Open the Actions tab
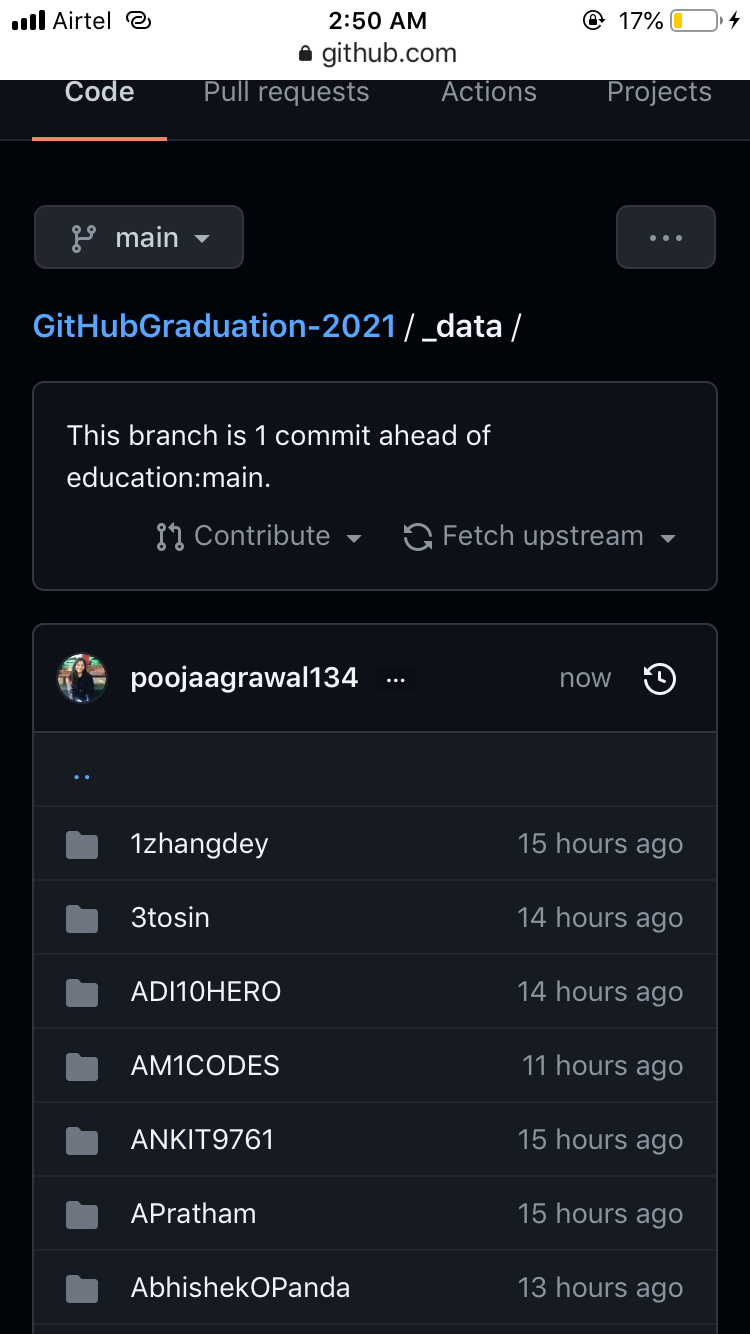This screenshot has width=750, height=1334. (x=488, y=91)
